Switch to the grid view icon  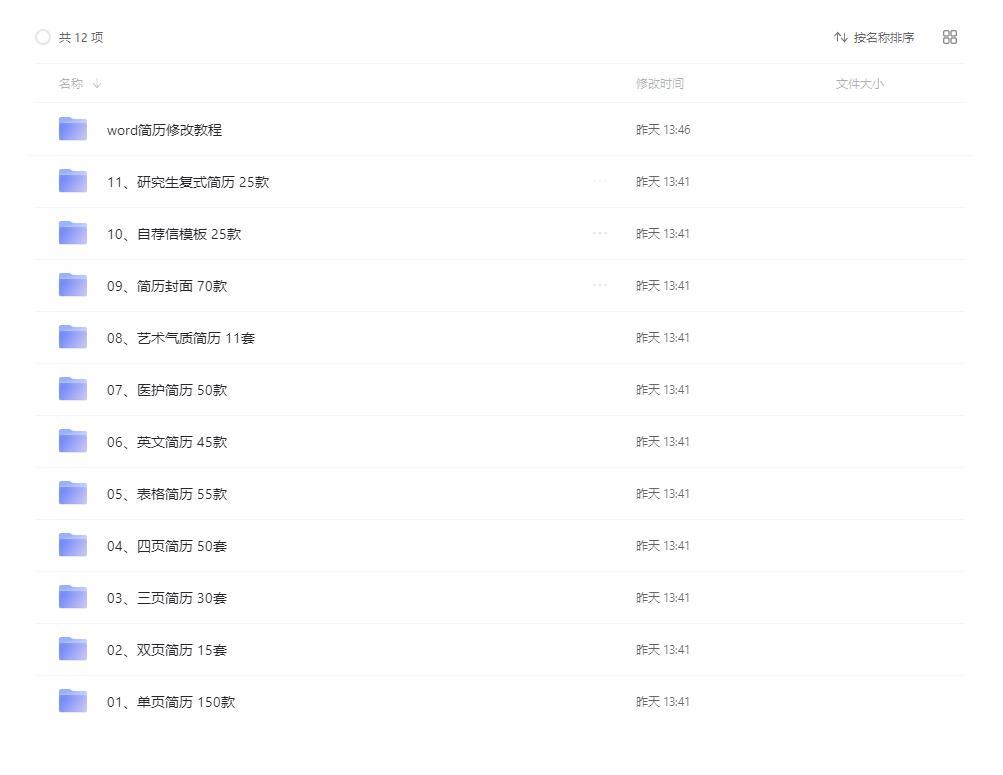tap(950, 37)
